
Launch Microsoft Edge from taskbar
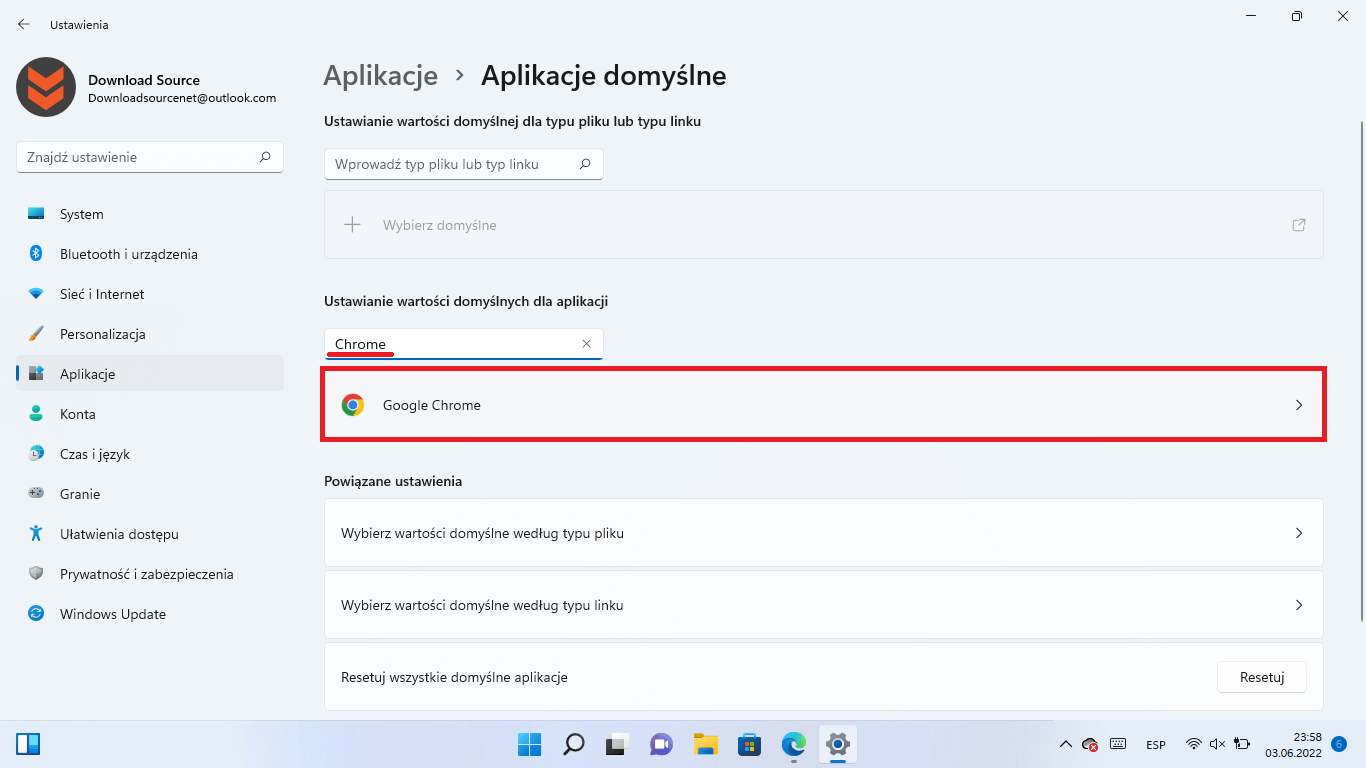click(794, 744)
